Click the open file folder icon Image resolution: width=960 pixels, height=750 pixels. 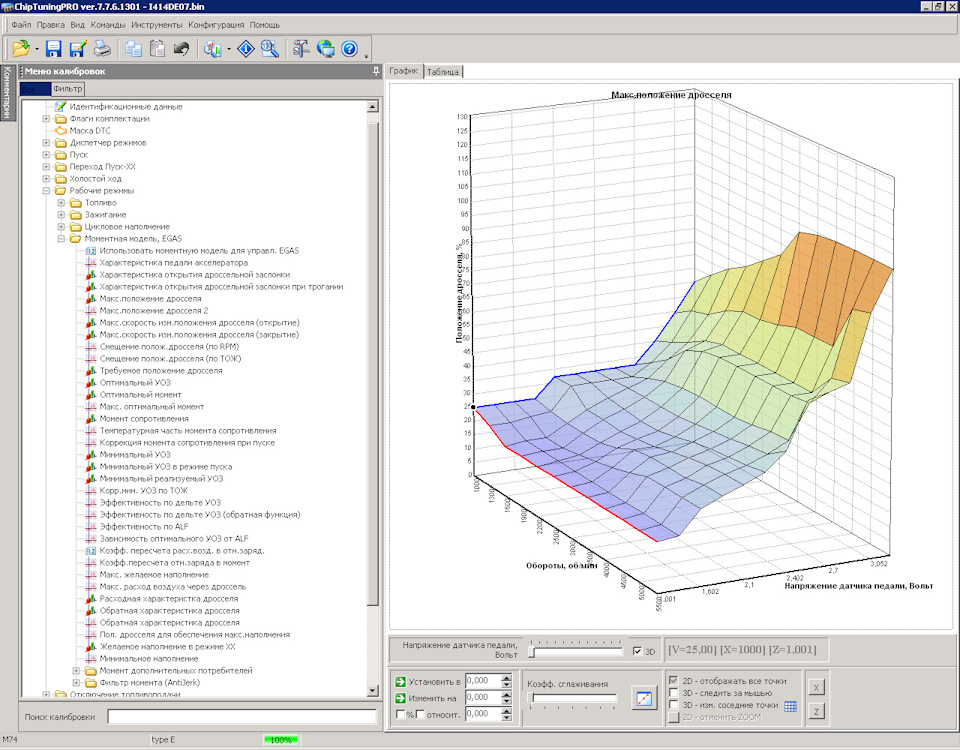tap(21, 48)
